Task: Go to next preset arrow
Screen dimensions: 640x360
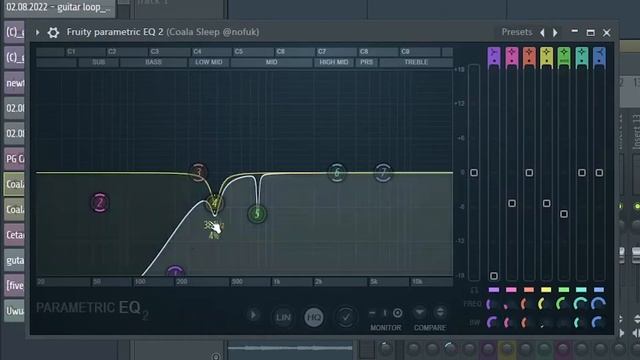Action: pos(555,32)
